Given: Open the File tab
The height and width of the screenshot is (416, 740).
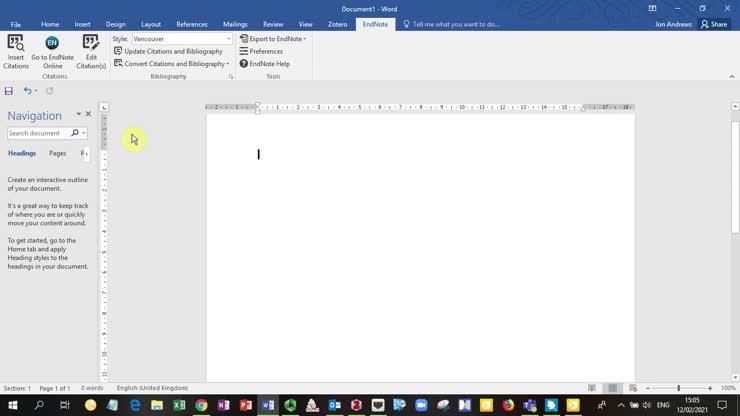Looking at the screenshot, I should point(16,24).
